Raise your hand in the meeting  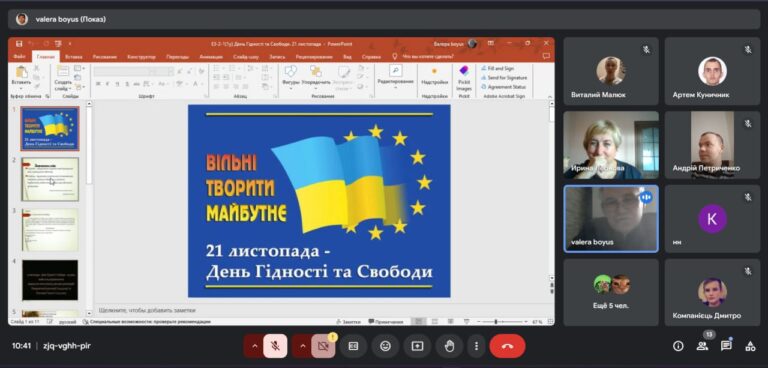coord(449,346)
